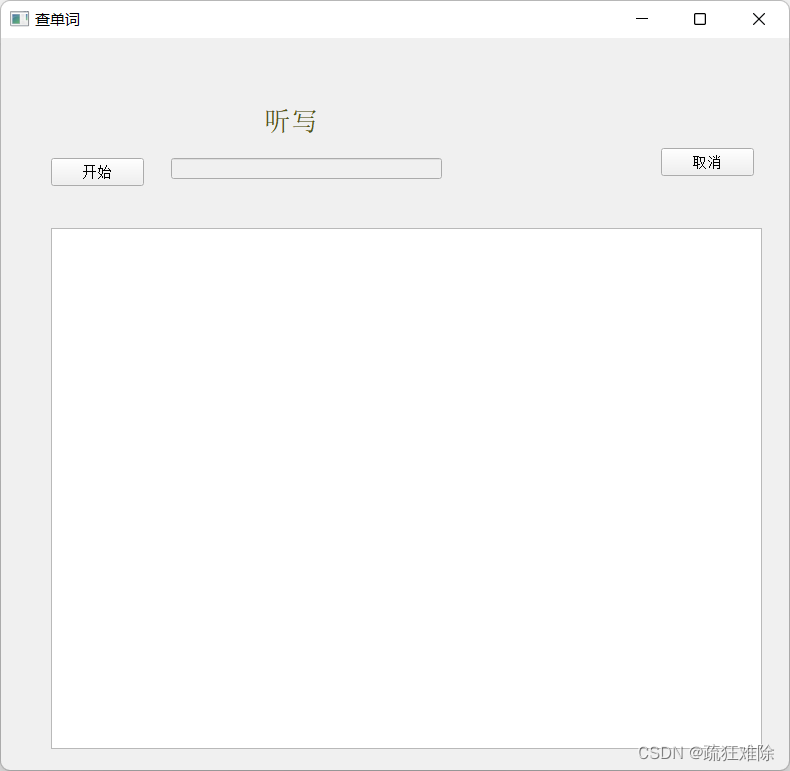Click the 取消 button

coord(707,162)
